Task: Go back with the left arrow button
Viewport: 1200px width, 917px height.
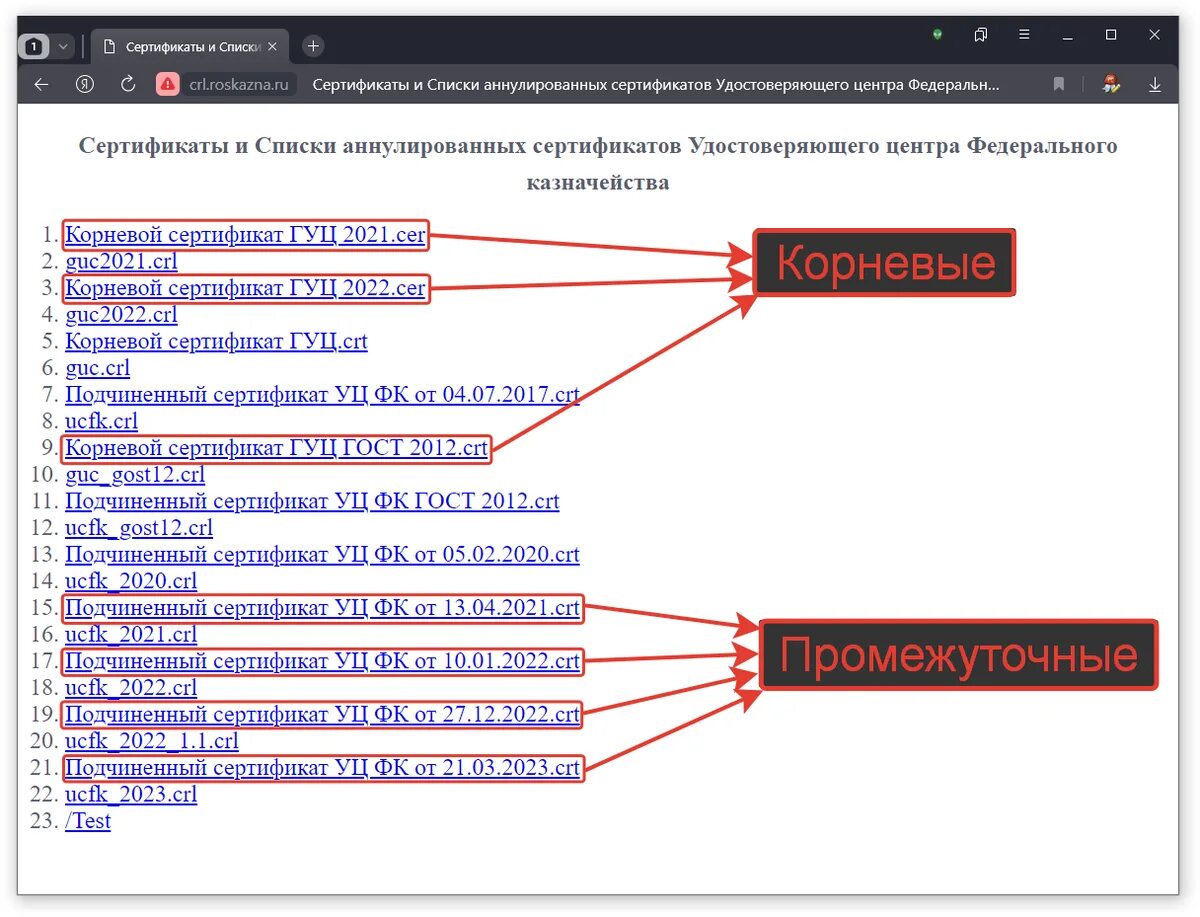Action: pos(41,85)
